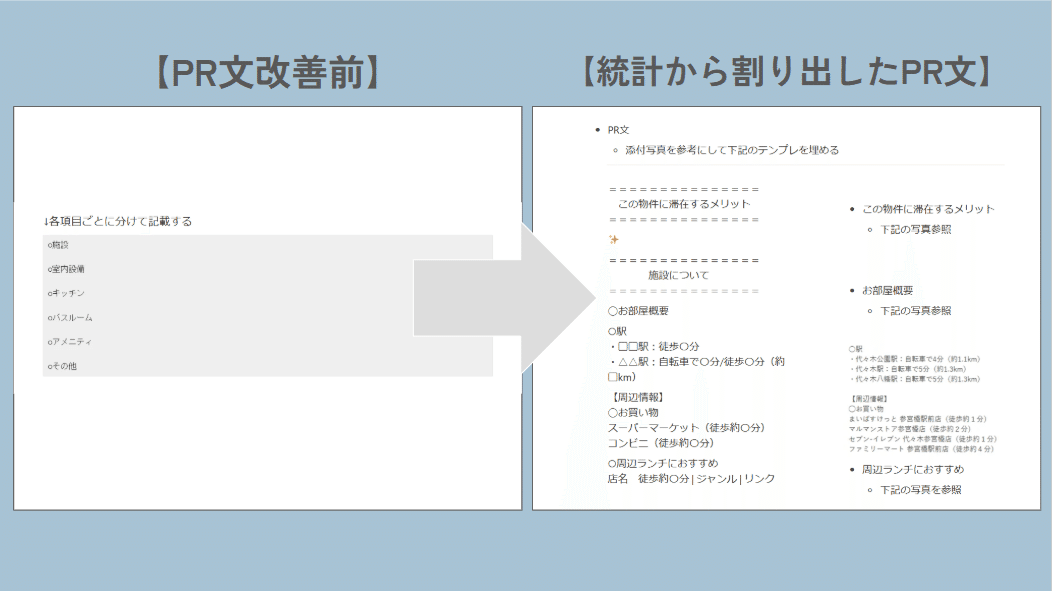Click '○お部屋概要' in the template

(638, 311)
